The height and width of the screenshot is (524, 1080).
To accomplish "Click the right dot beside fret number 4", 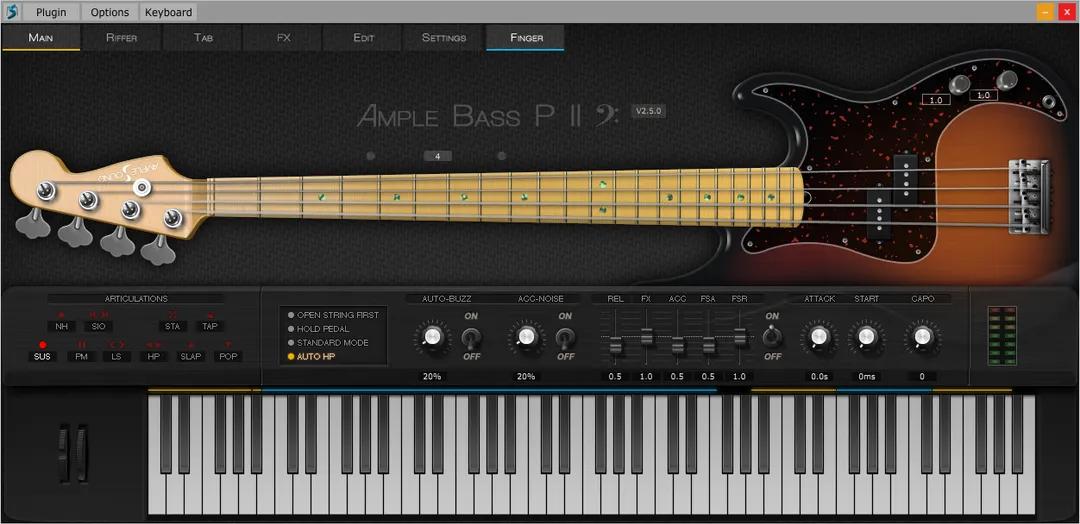I will 501,156.
